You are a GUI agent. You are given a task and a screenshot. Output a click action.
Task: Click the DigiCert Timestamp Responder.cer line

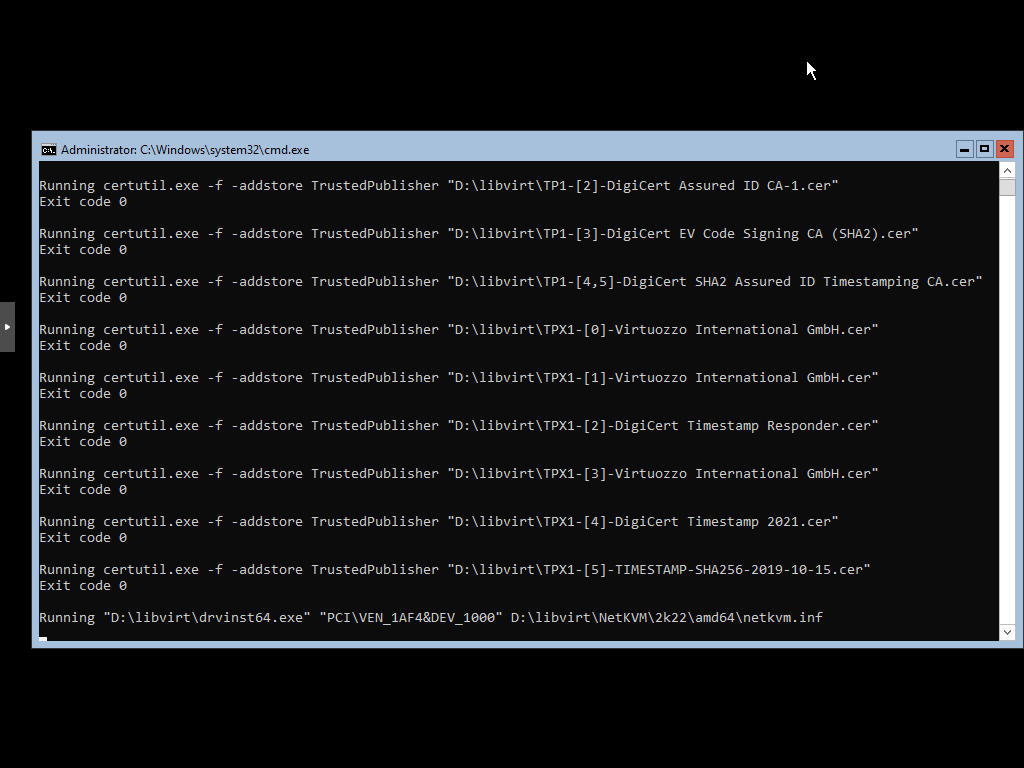point(458,425)
